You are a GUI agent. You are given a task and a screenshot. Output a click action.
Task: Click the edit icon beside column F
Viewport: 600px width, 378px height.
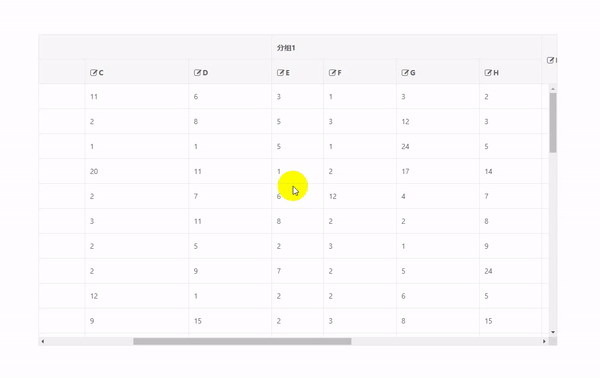333,73
